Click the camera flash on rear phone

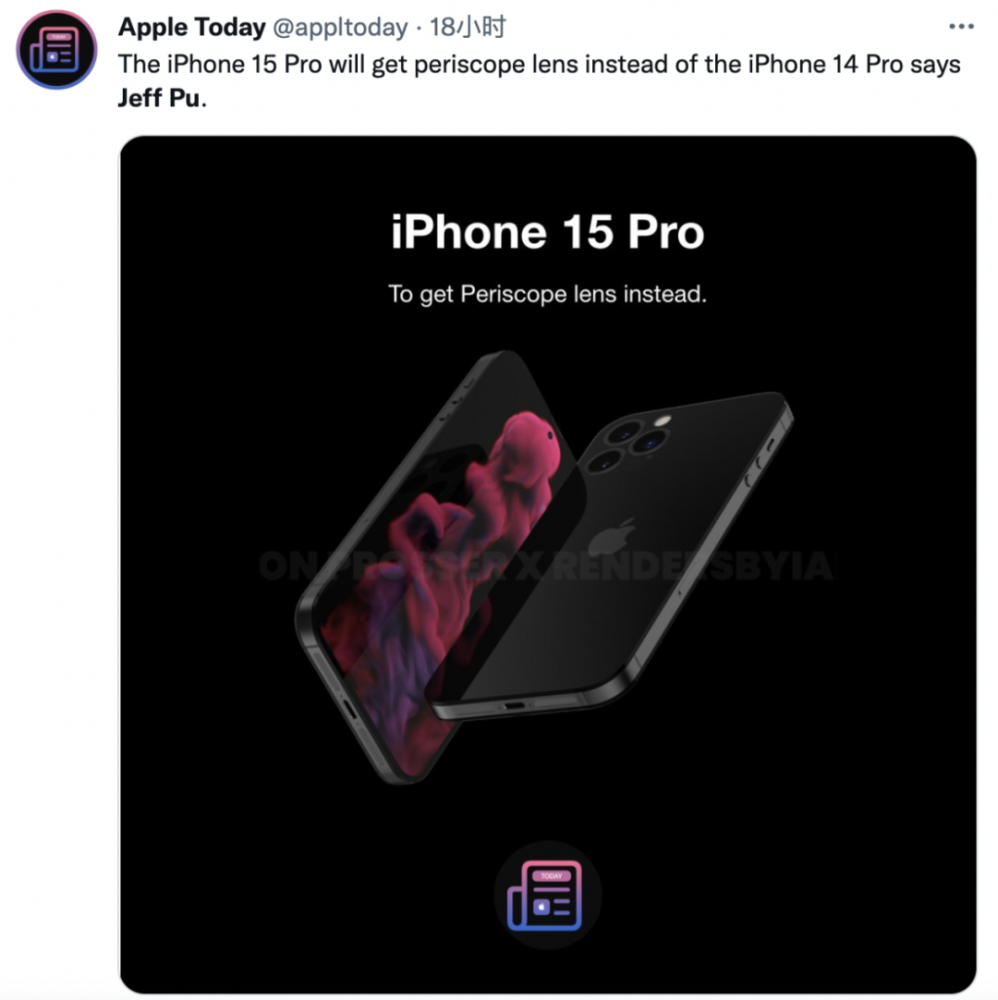pos(662,421)
